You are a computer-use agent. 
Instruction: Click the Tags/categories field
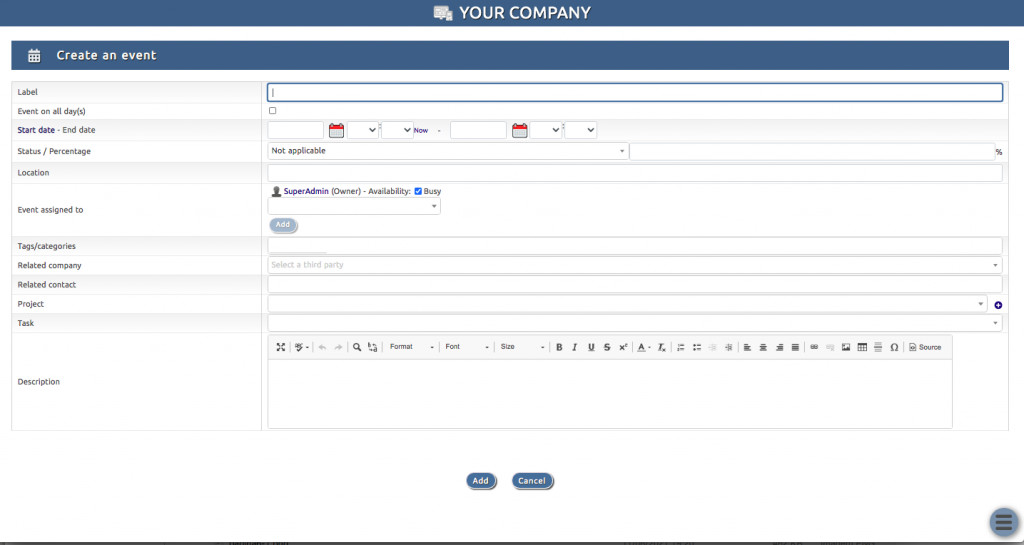(635, 246)
